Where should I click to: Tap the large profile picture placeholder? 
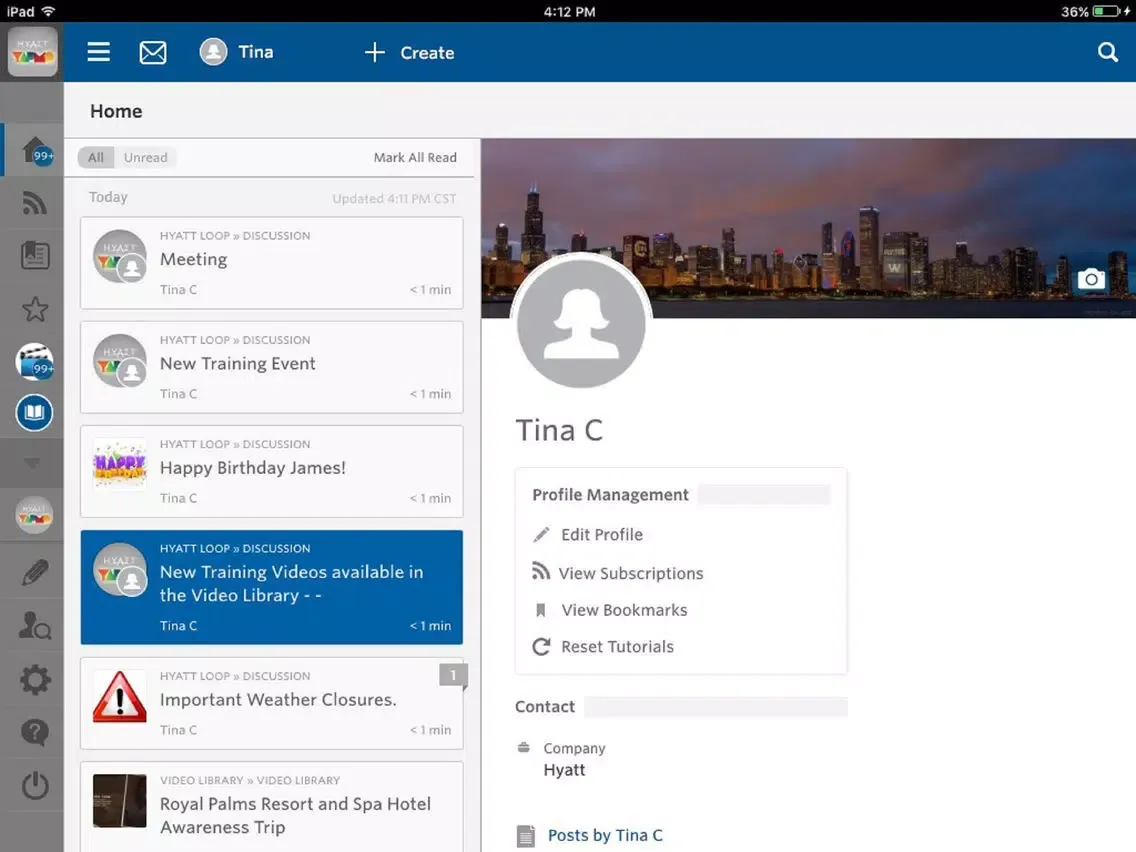pos(581,323)
